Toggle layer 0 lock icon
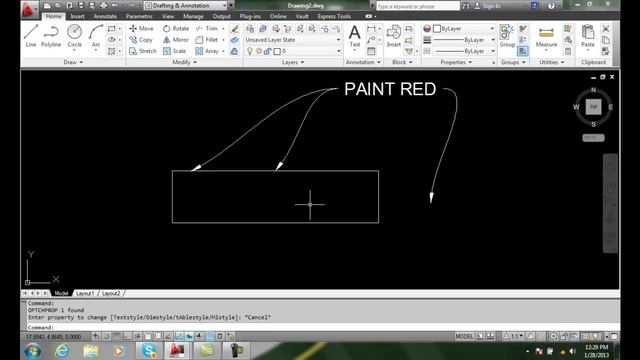Screen dimensions: 640x360 [x=267, y=51]
